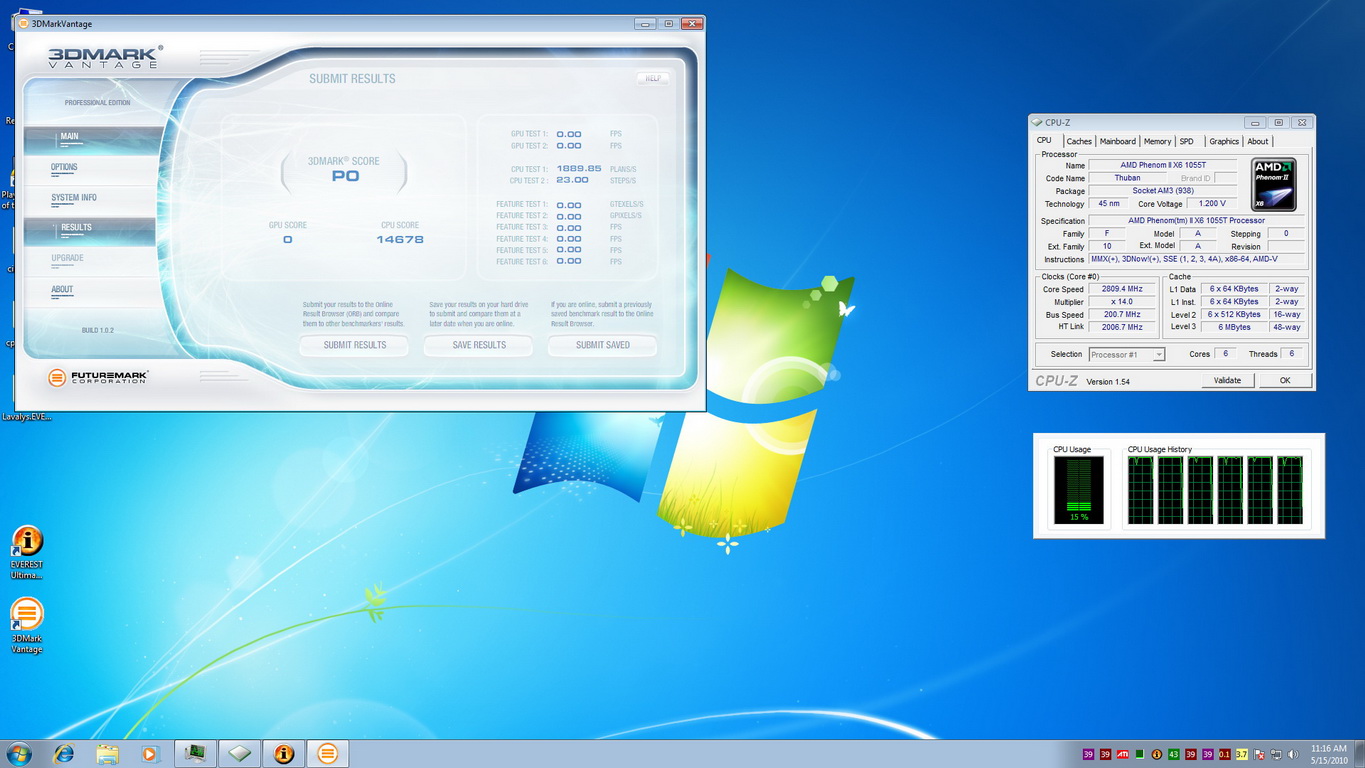The image size is (1365, 768).
Task: Click the Core Speed value 2809.4 MHz
Action: [1122, 289]
